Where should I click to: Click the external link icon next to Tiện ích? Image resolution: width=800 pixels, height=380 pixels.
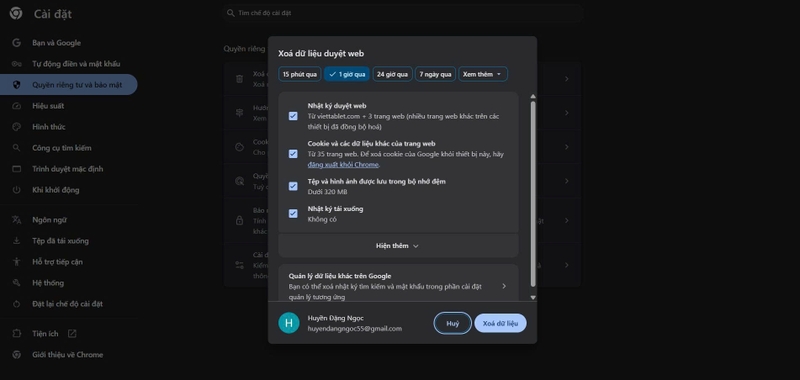(x=72, y=334)
